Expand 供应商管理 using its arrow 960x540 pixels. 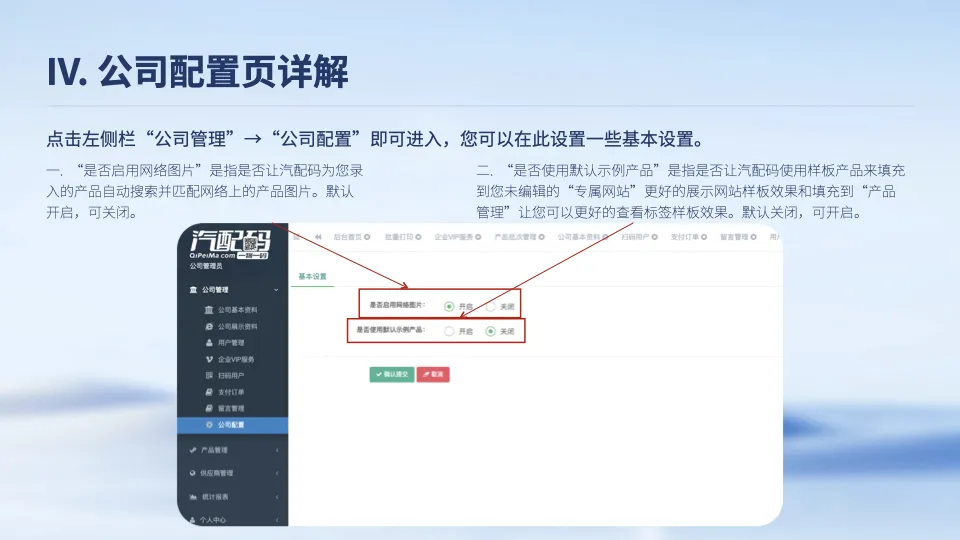pos(277,473)
